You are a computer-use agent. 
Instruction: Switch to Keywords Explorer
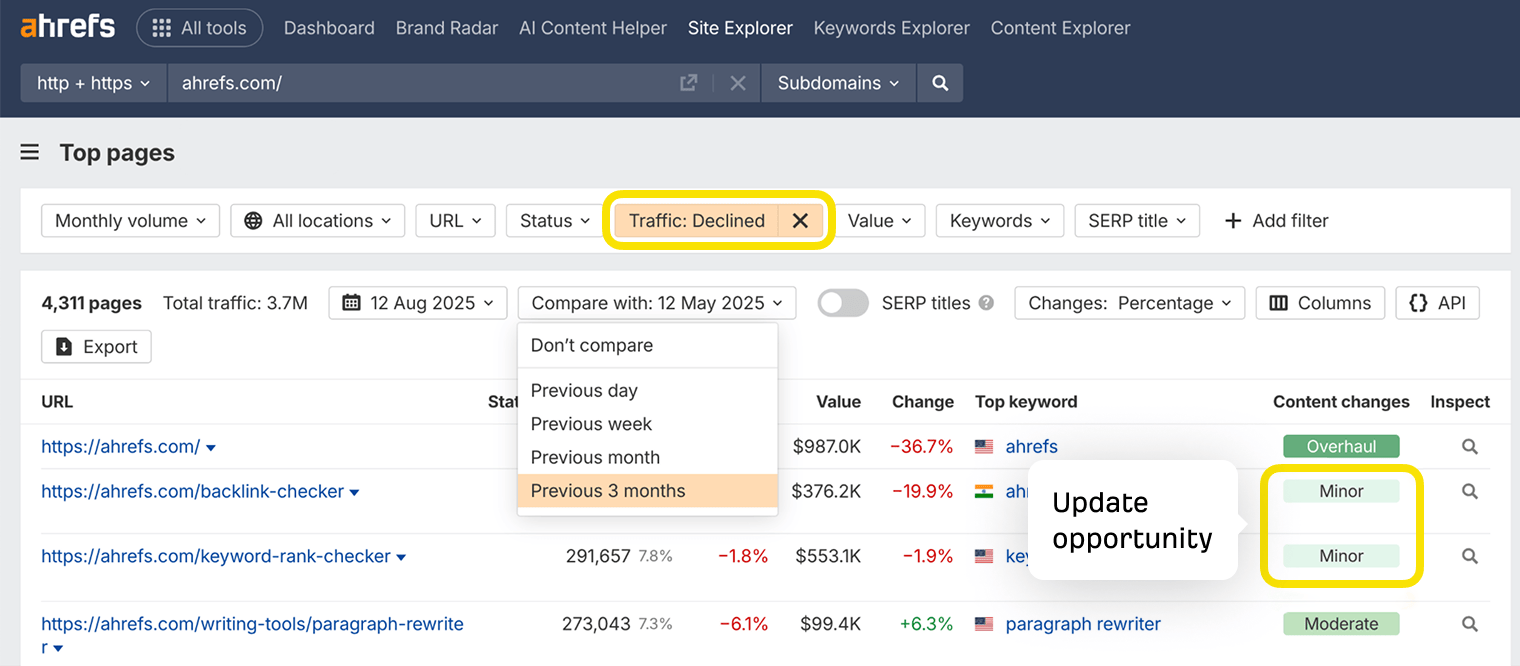point(891,28)
